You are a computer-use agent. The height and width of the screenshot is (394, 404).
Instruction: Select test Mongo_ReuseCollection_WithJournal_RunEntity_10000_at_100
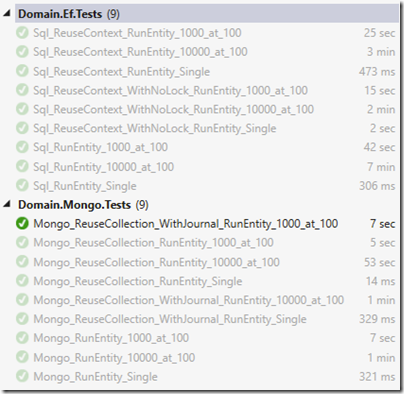click(189, 300)
